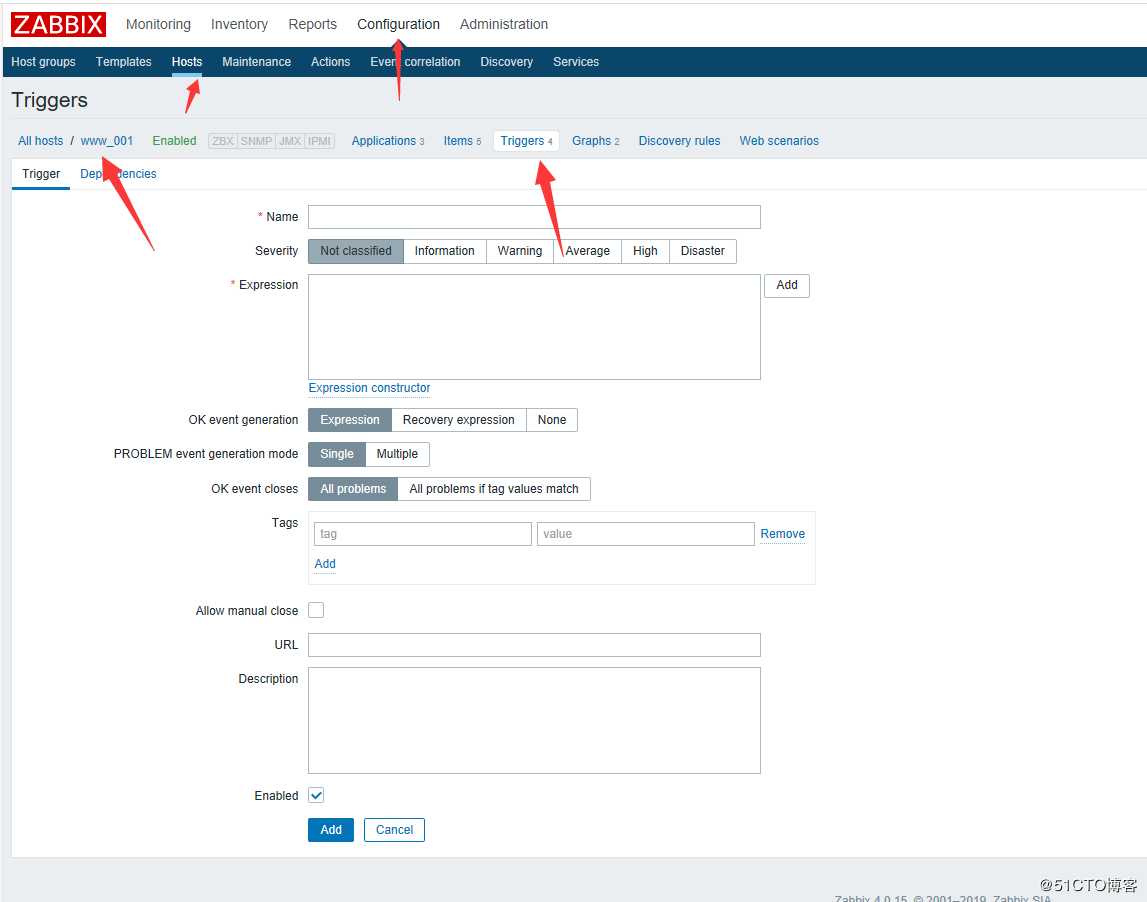Go to Host groups submenu

tap(43, 61)
